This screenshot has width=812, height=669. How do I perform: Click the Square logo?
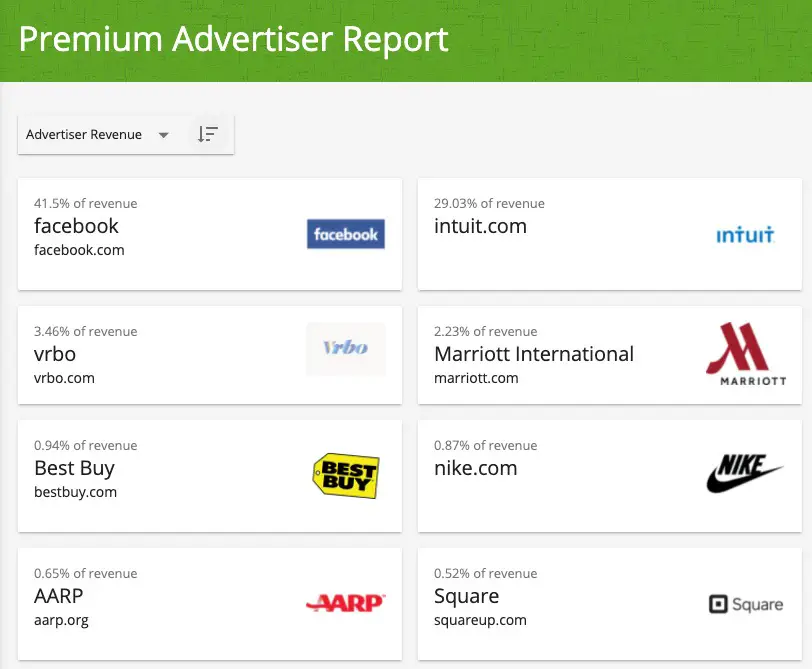pyautogui.click(x=746, y=604)
